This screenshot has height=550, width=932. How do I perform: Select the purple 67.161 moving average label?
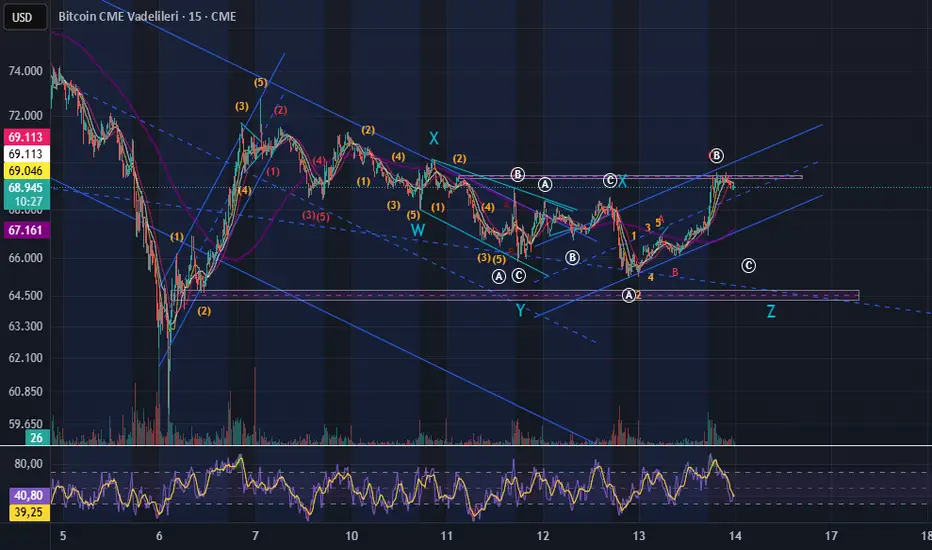[25, 230]
